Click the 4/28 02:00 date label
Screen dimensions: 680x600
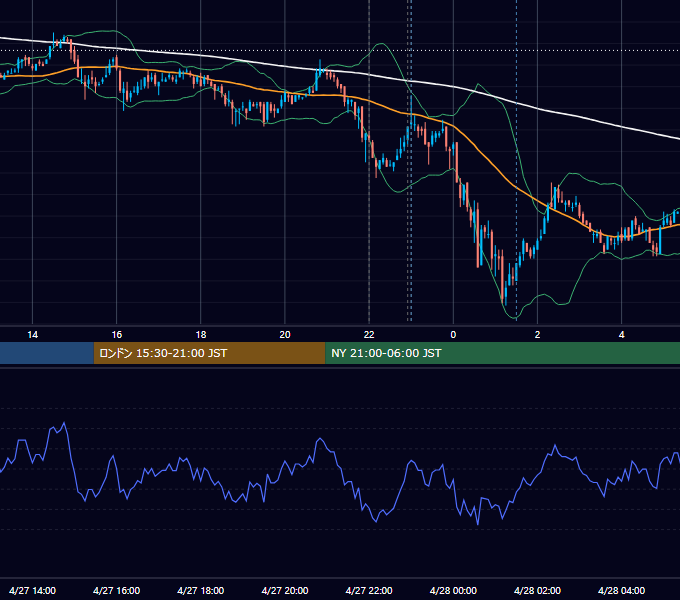[537, 591]
